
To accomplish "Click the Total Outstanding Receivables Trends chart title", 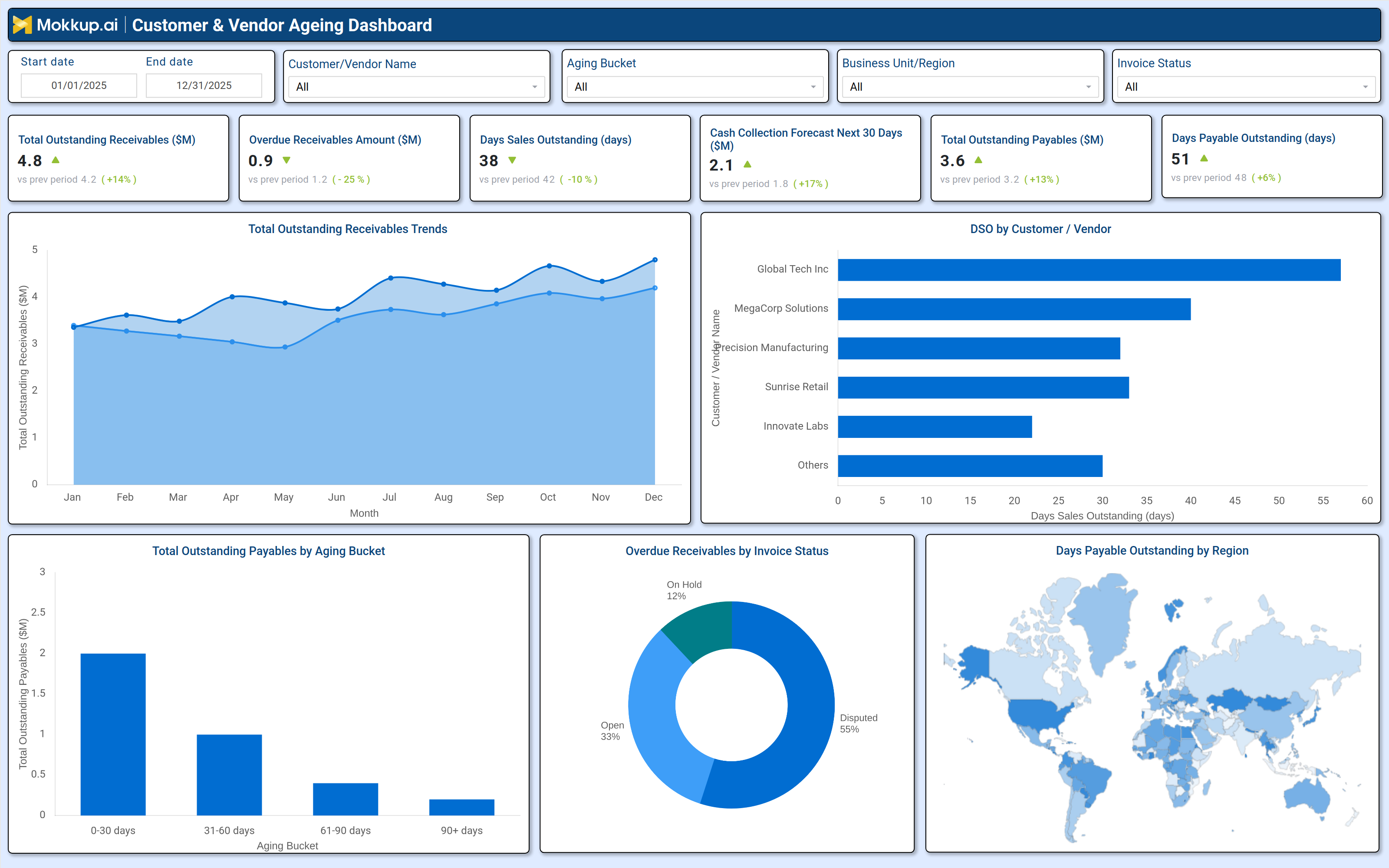I will click(x=348, y=228).
